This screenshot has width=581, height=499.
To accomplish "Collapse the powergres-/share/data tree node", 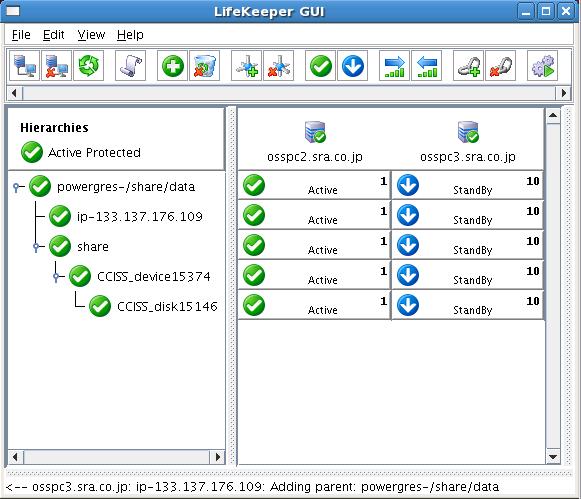I will click(16, 187).
